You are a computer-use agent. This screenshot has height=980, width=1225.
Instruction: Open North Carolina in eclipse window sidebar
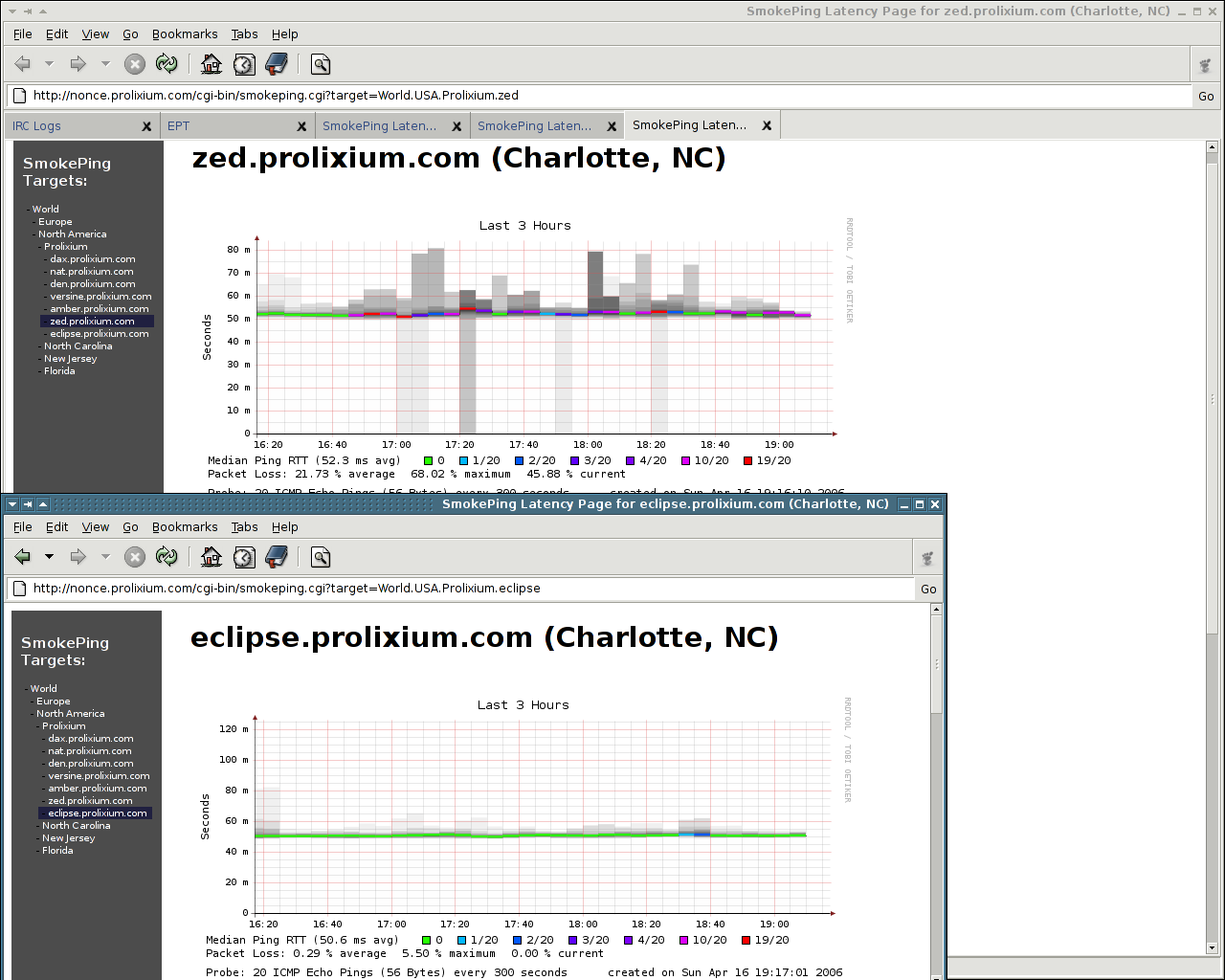click(x=77, y=826)
